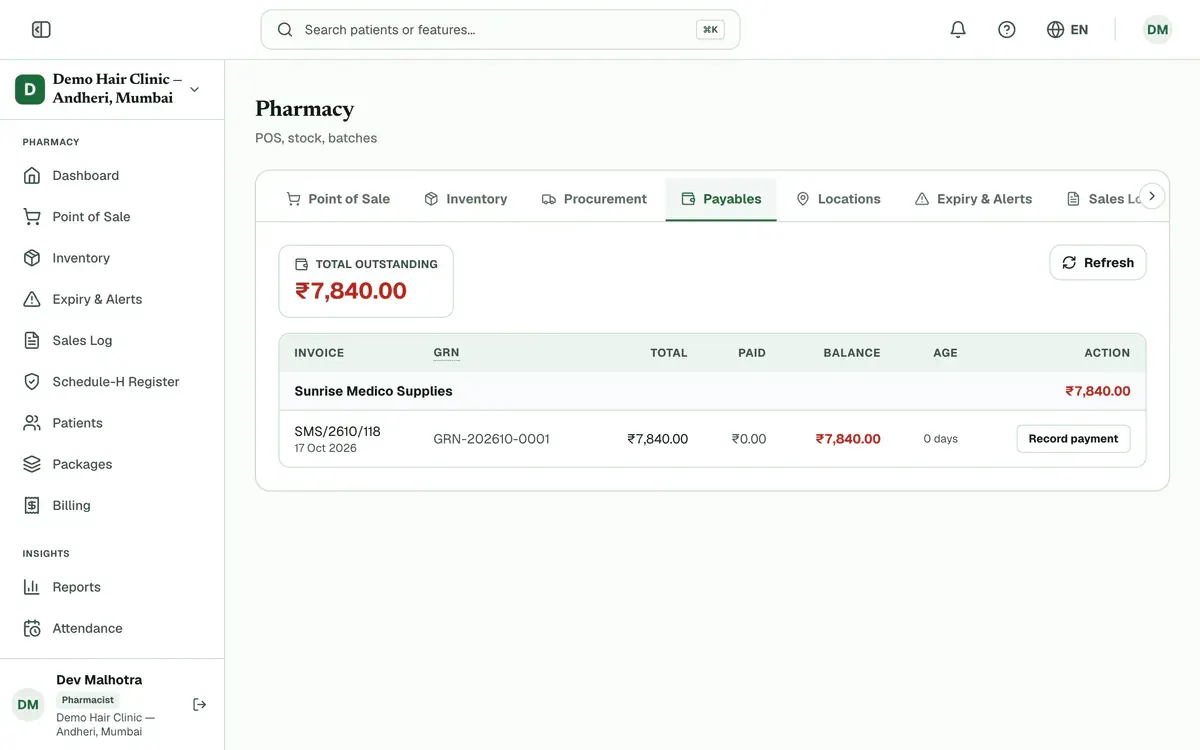
Task: Click Dev Malhotra profile avatar in sidebar
Action: 28,705
